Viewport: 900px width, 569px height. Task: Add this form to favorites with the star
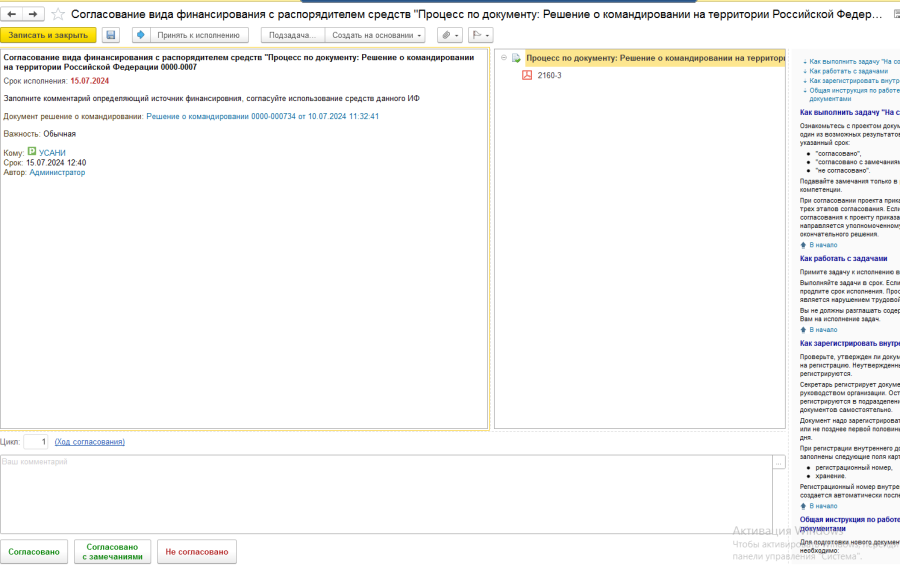point(58,15)
